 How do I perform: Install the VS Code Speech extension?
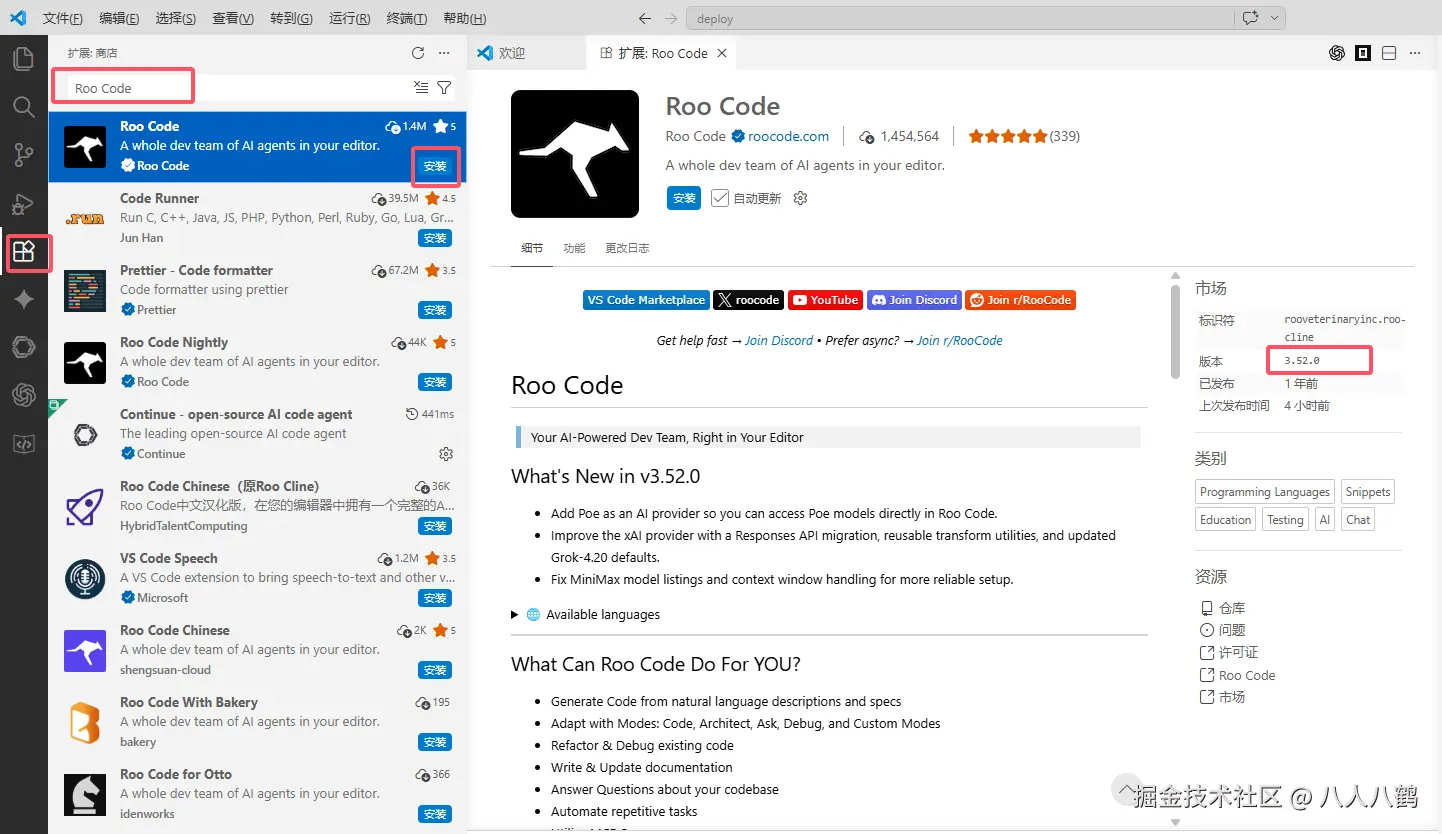[x=435, y=598]
